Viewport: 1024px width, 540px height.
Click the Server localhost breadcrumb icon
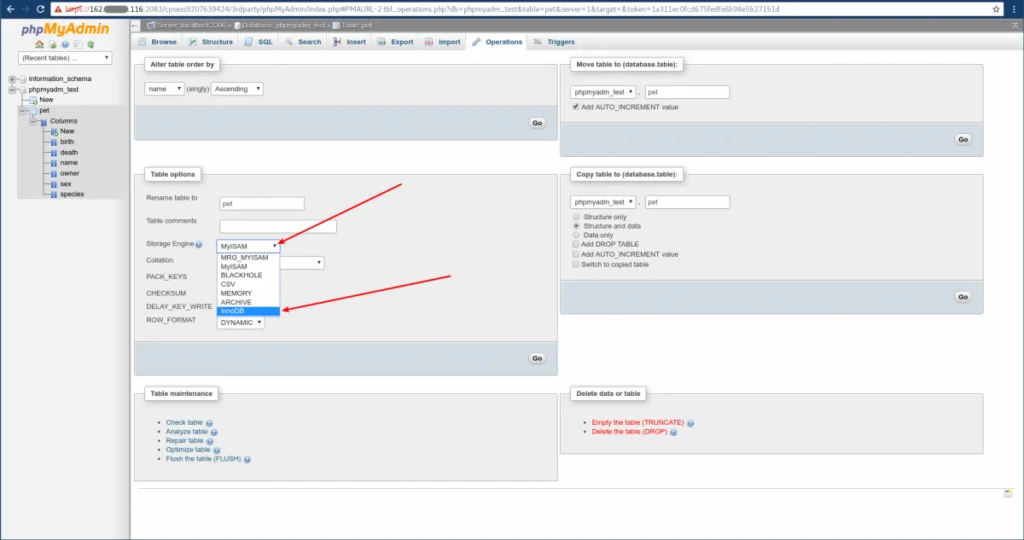coord(151,25)
